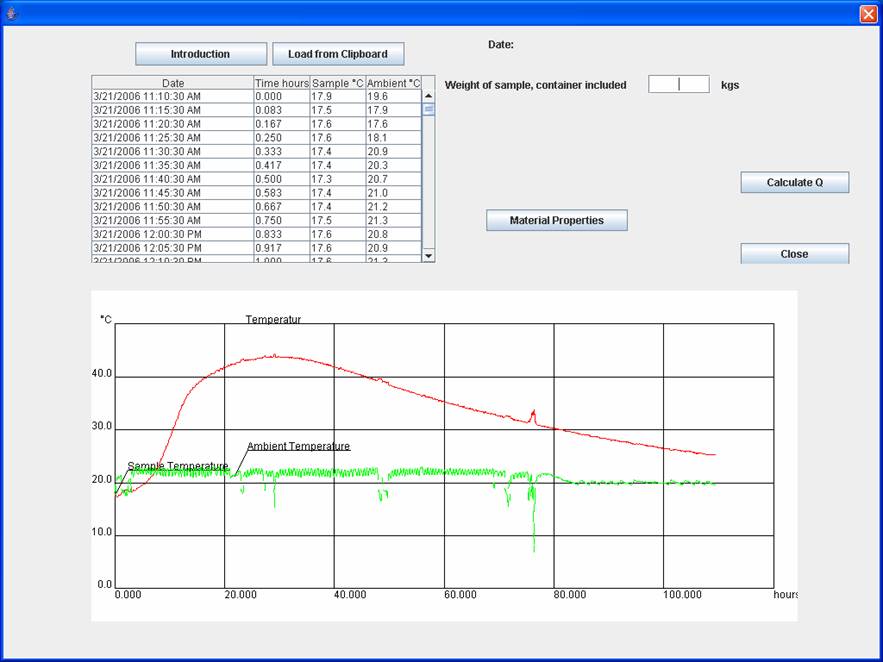Screen dimensions: 883x662
Task: Click the table scrollbar up arrow
Action: tap(429, 96)
